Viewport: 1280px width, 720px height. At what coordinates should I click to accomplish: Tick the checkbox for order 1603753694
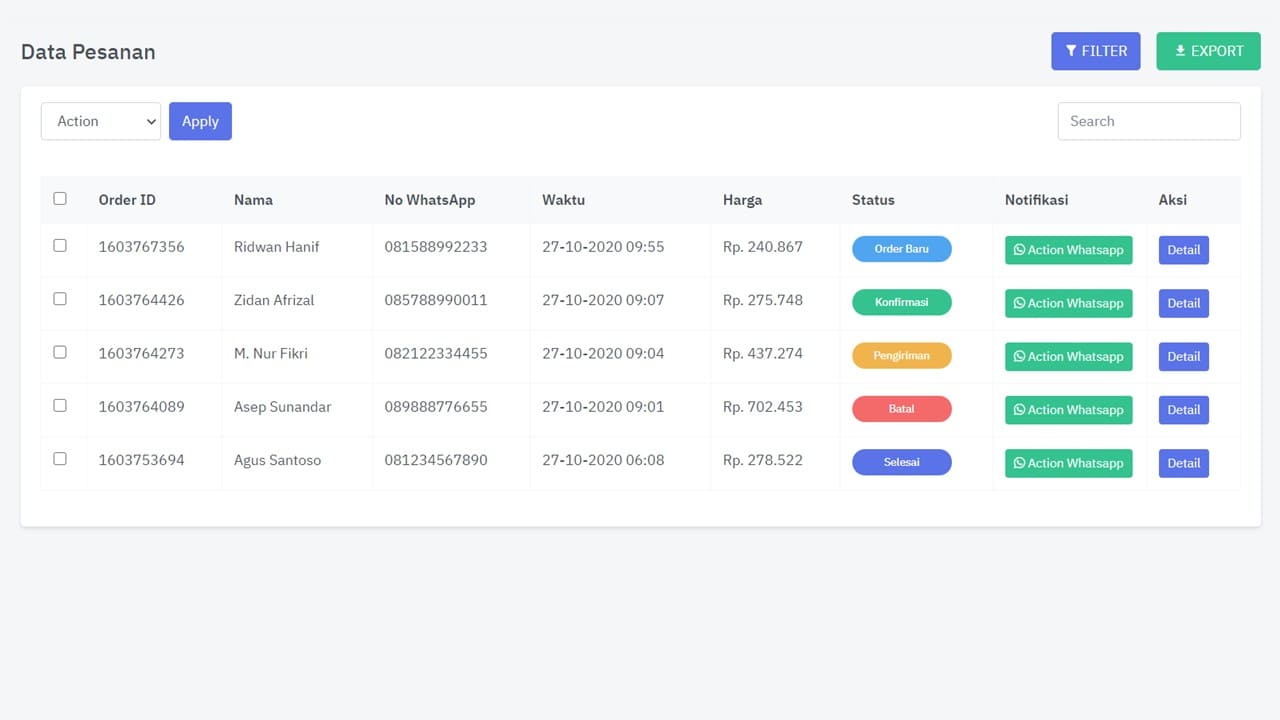pos(60,459)
